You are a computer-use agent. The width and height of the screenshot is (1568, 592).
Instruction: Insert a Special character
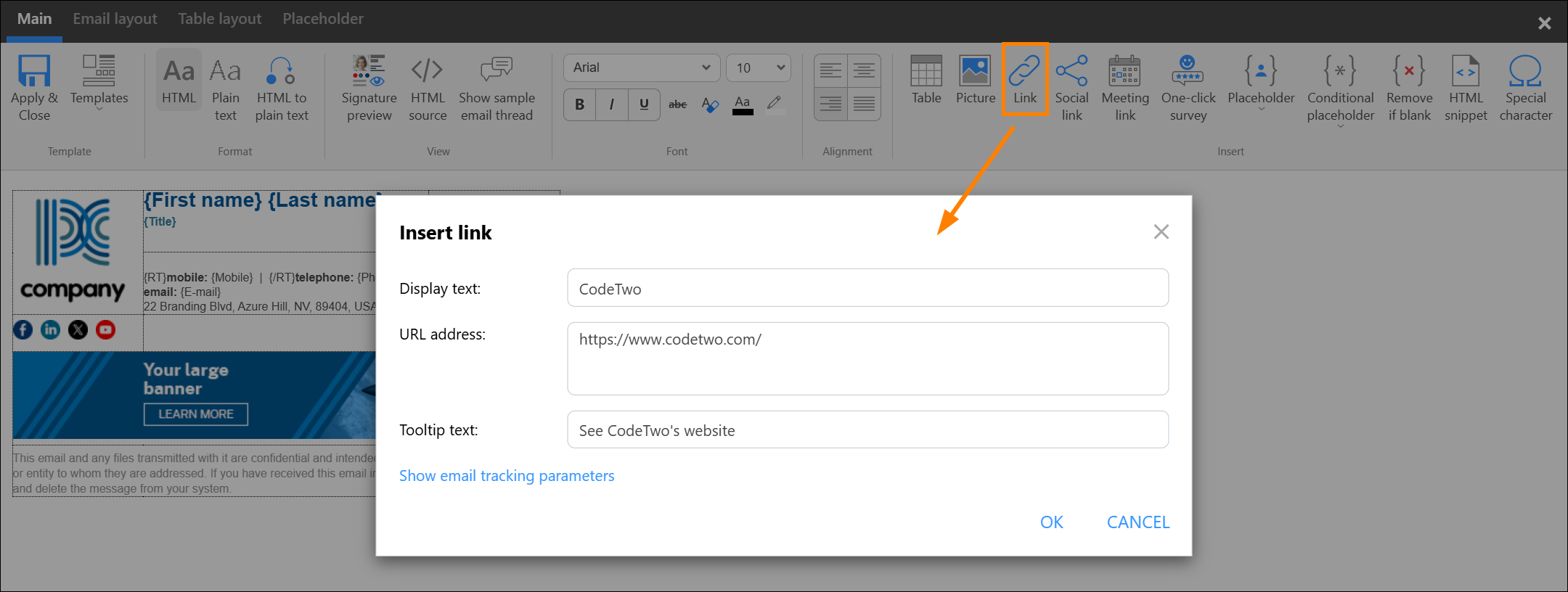coord(1526,89)
